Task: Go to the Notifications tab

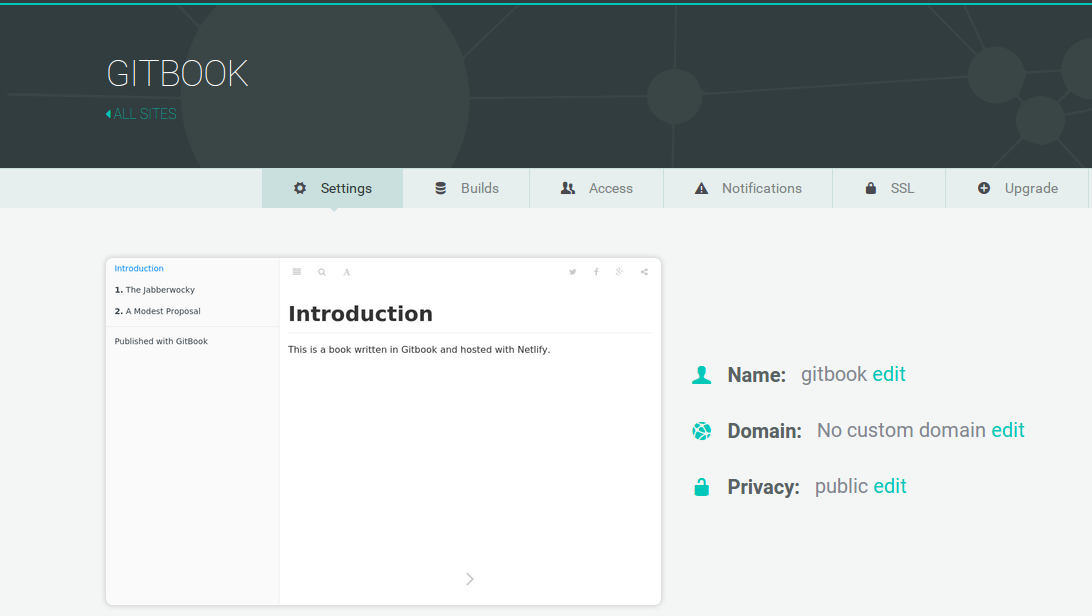Action: click(748, 188)
